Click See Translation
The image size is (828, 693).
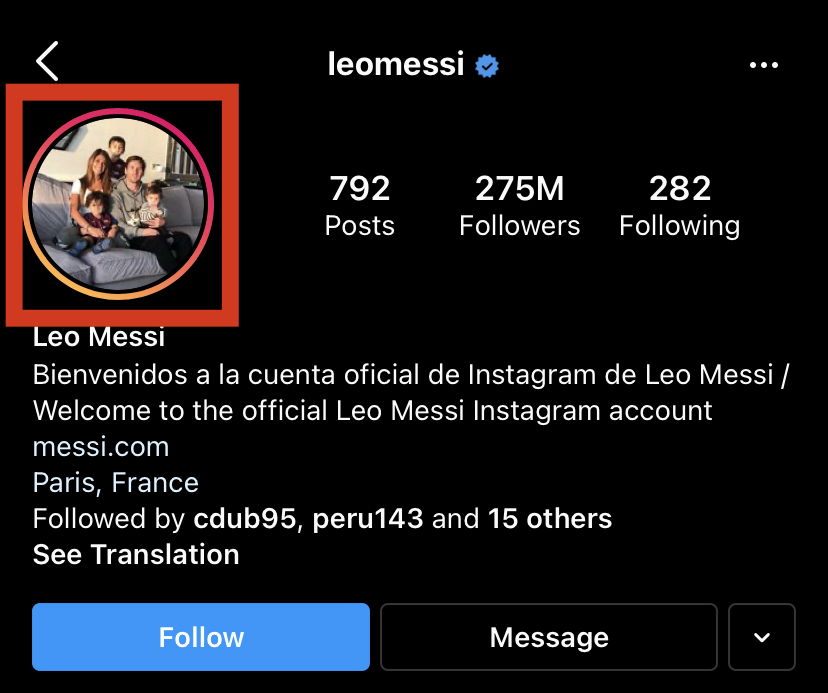click(136, 554)
